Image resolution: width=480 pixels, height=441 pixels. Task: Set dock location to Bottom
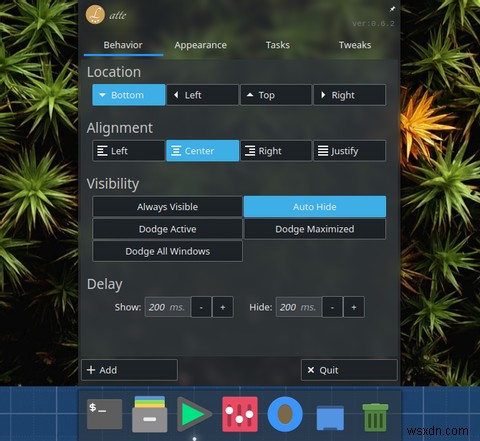[x=129, y=95]
